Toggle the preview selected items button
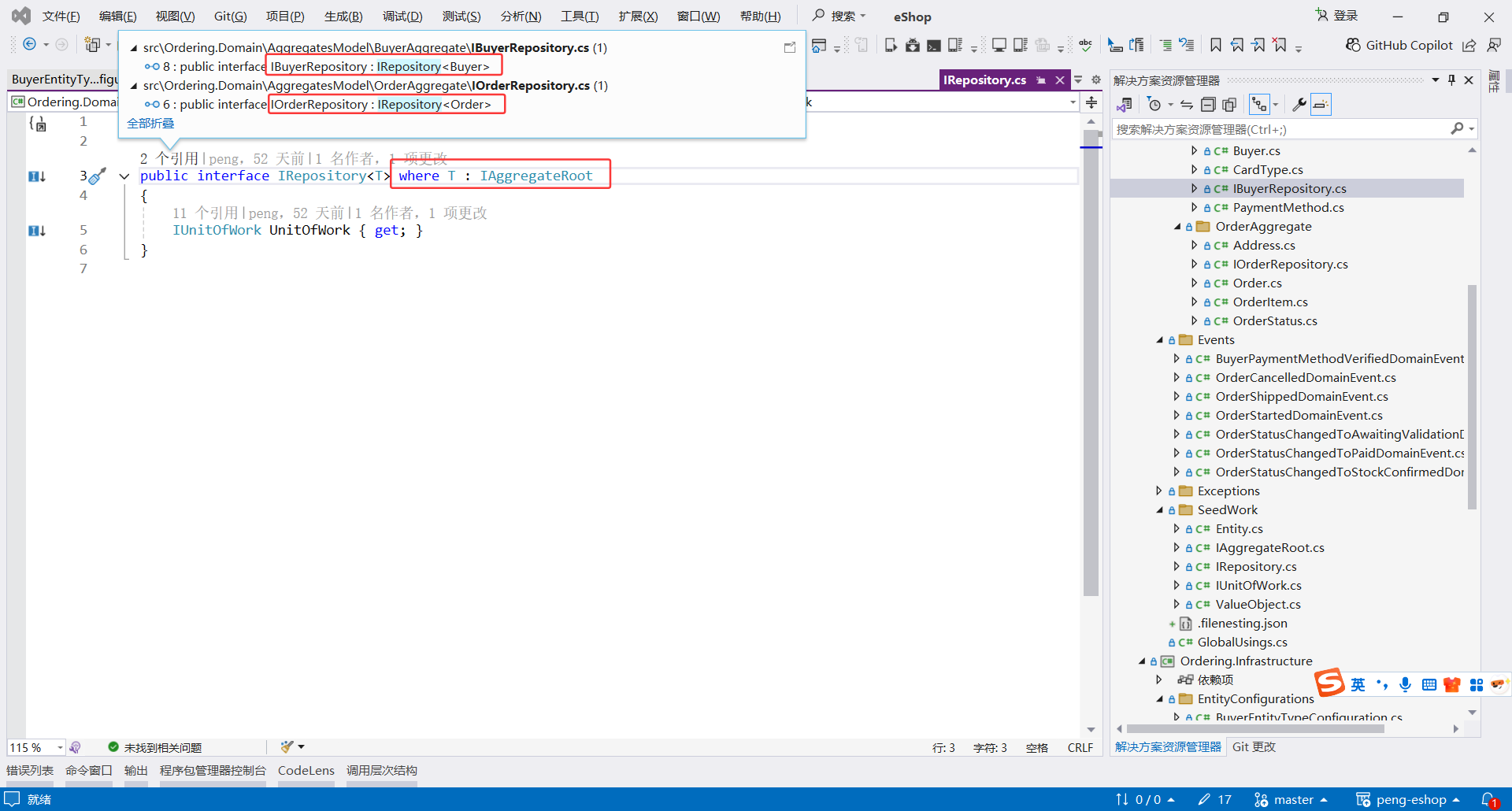This screenshot has height=811, width=1512. pos(1321,105)
